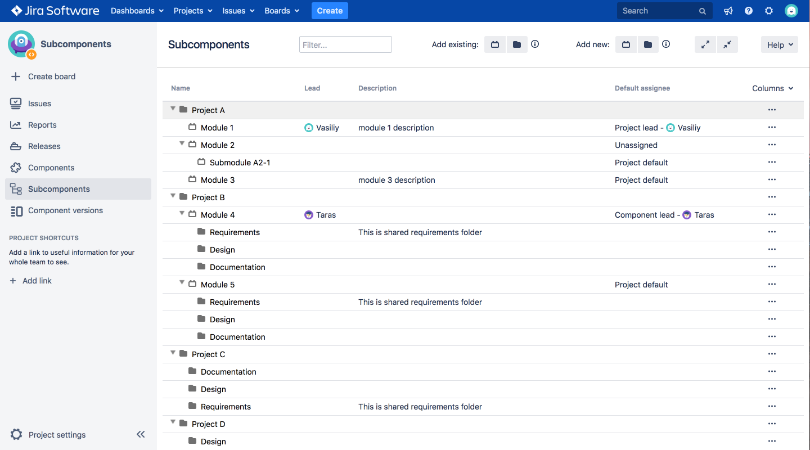Click the Filter input field
This screenshot has width=810, height=450.
click(x=345, y=45)
